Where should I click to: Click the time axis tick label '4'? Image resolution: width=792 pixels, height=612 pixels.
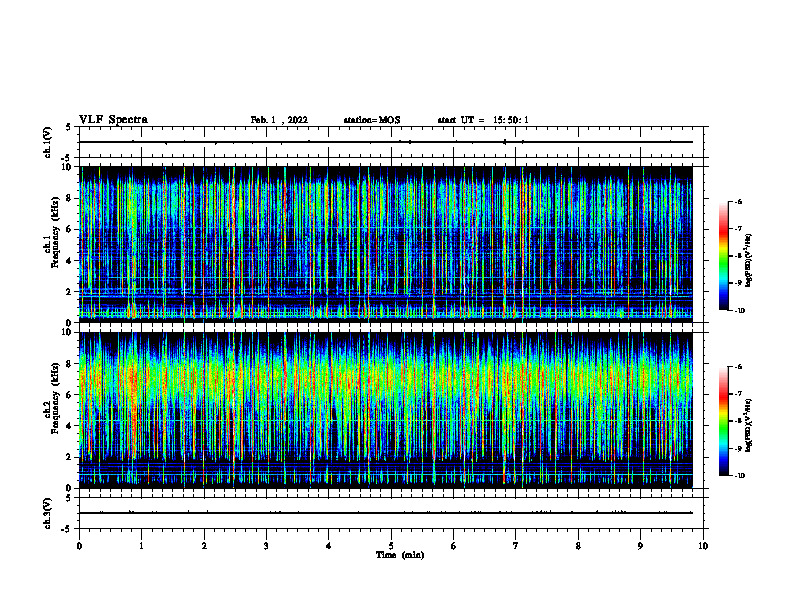pyautogui.click(x=329, y=546)
